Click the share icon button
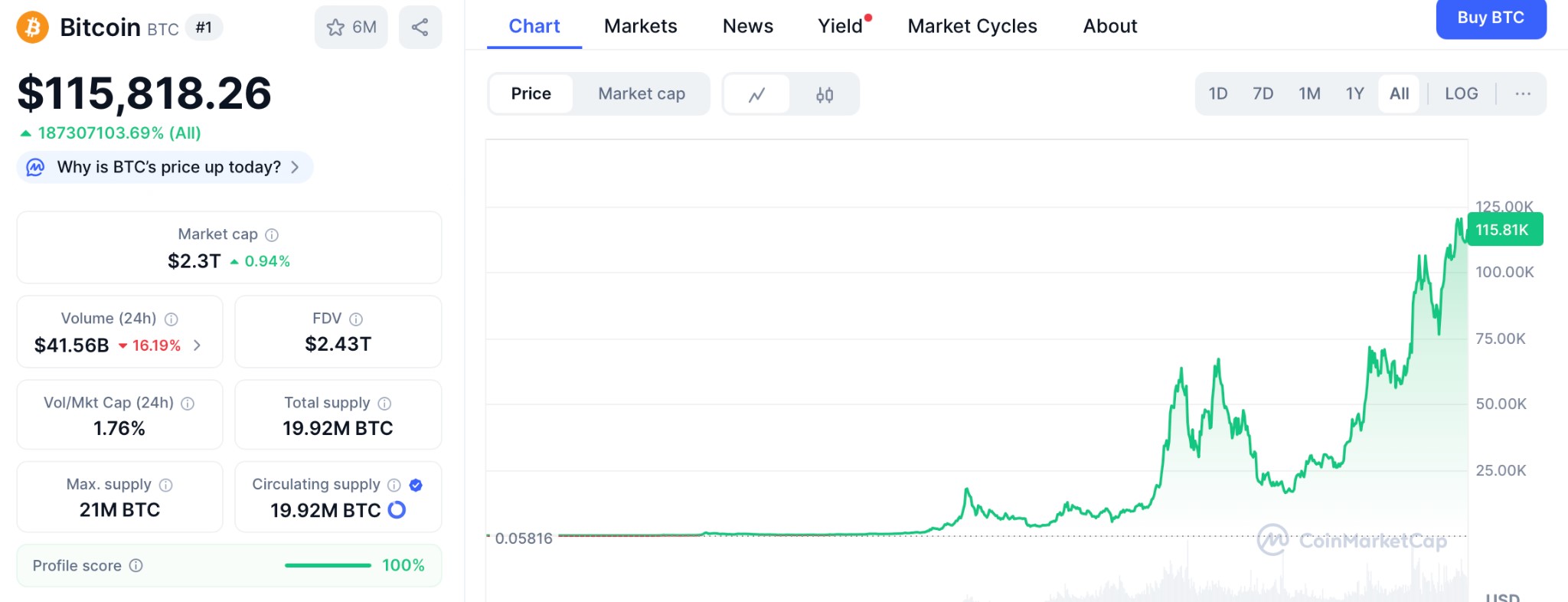The image size is (1568, 602). click(x=420, y=28)
